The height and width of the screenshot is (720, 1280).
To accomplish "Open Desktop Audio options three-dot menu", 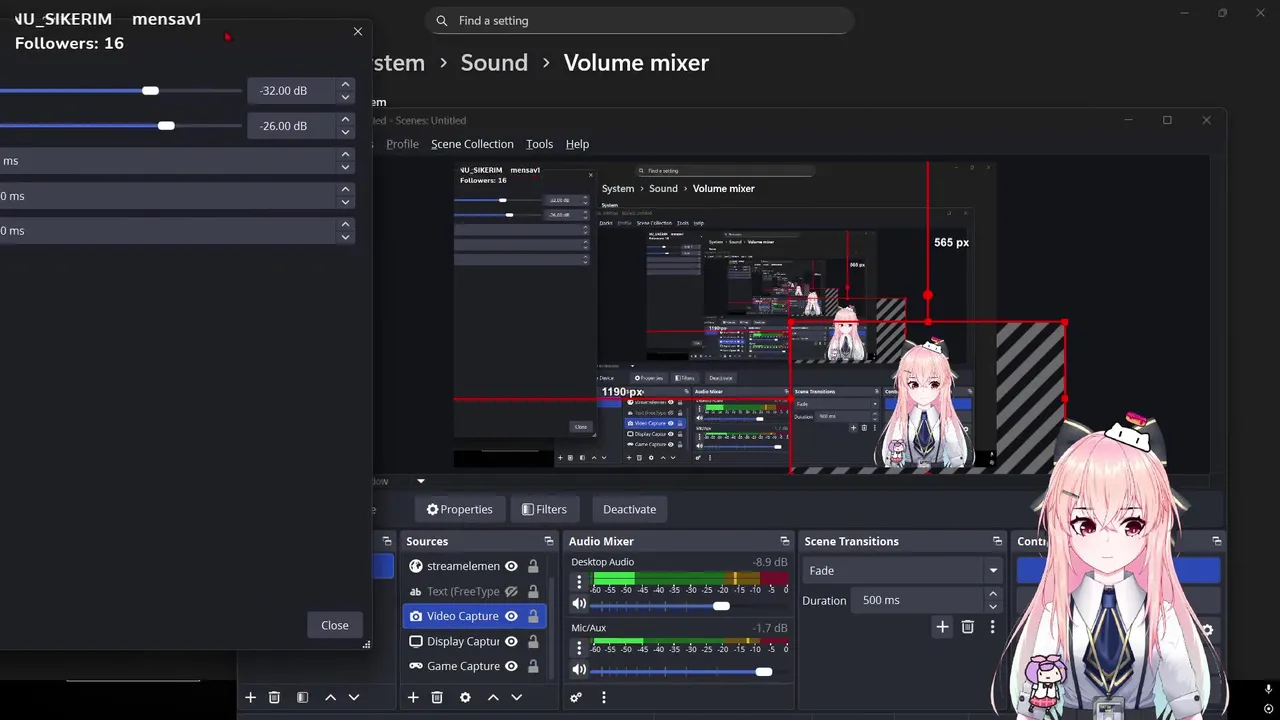I will pos(579,581).
